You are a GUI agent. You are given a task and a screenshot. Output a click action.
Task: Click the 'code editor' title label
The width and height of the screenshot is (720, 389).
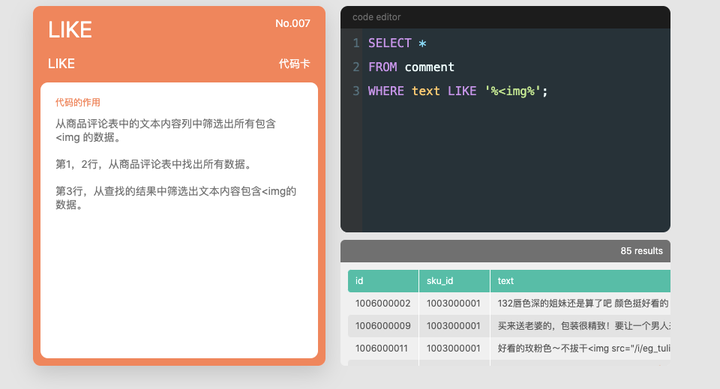(377, 17)
